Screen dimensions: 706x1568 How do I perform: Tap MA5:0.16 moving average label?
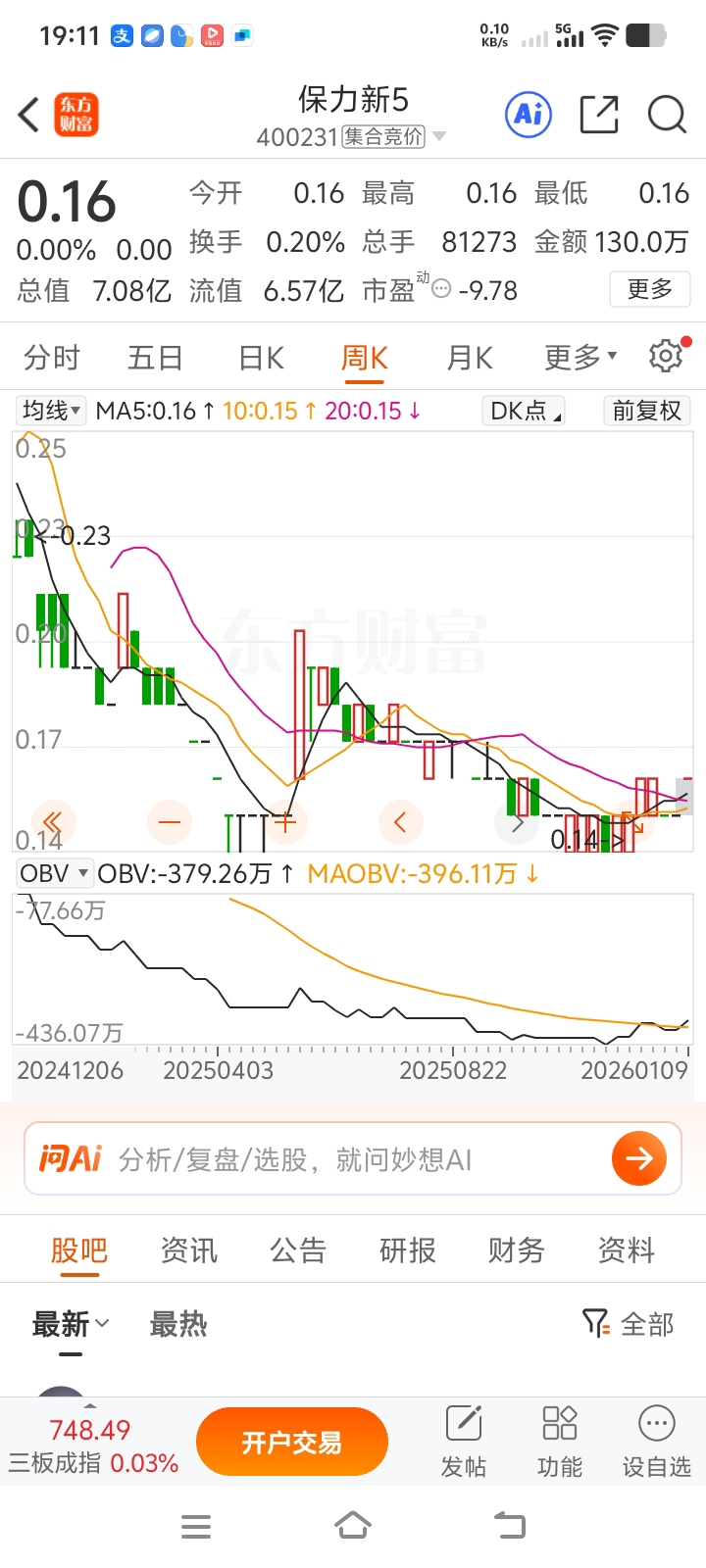pos(155,411)
